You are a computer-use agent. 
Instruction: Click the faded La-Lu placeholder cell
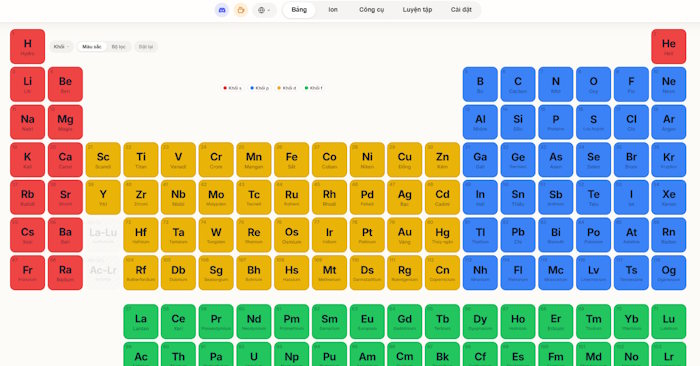[x=103, y=235]
